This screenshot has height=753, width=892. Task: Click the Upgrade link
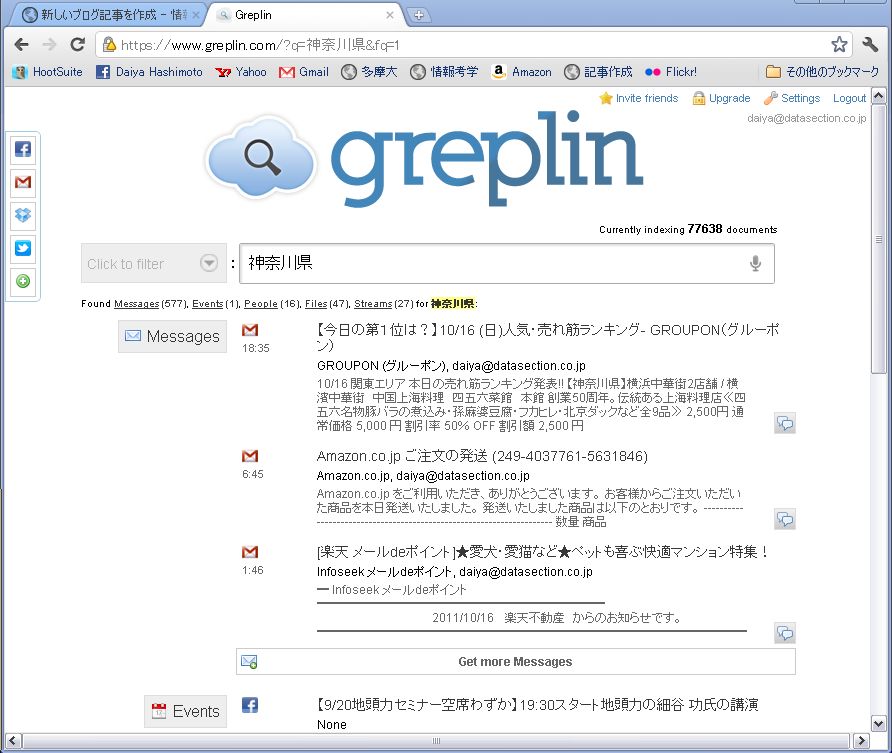click(x=721, y=98)
